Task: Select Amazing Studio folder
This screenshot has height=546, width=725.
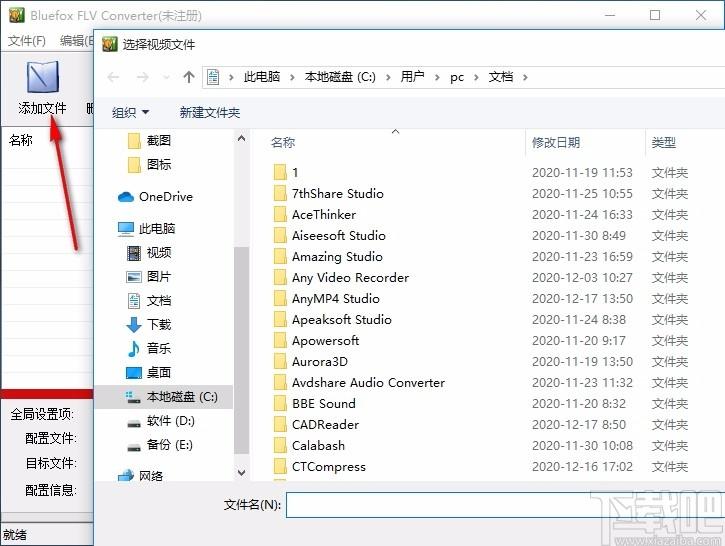Action: [x=328, y=257]
